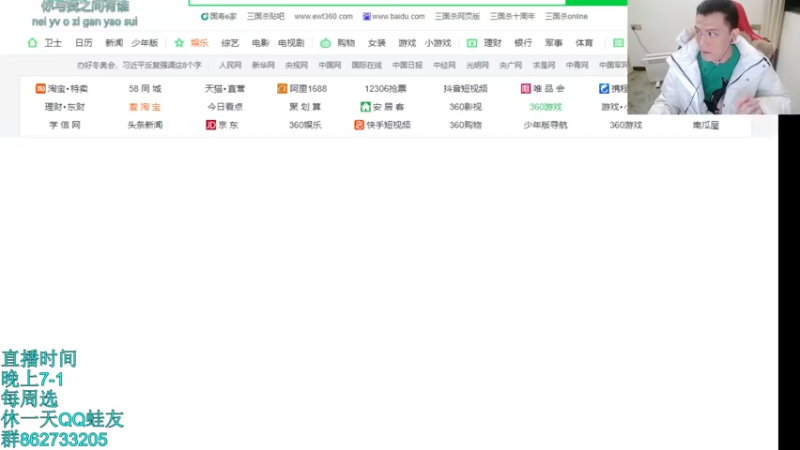This screenshot has height=450, width=800.
Task: Open the 360娱乐 site link
Action: pyautogui.click(x=305, y=125)
